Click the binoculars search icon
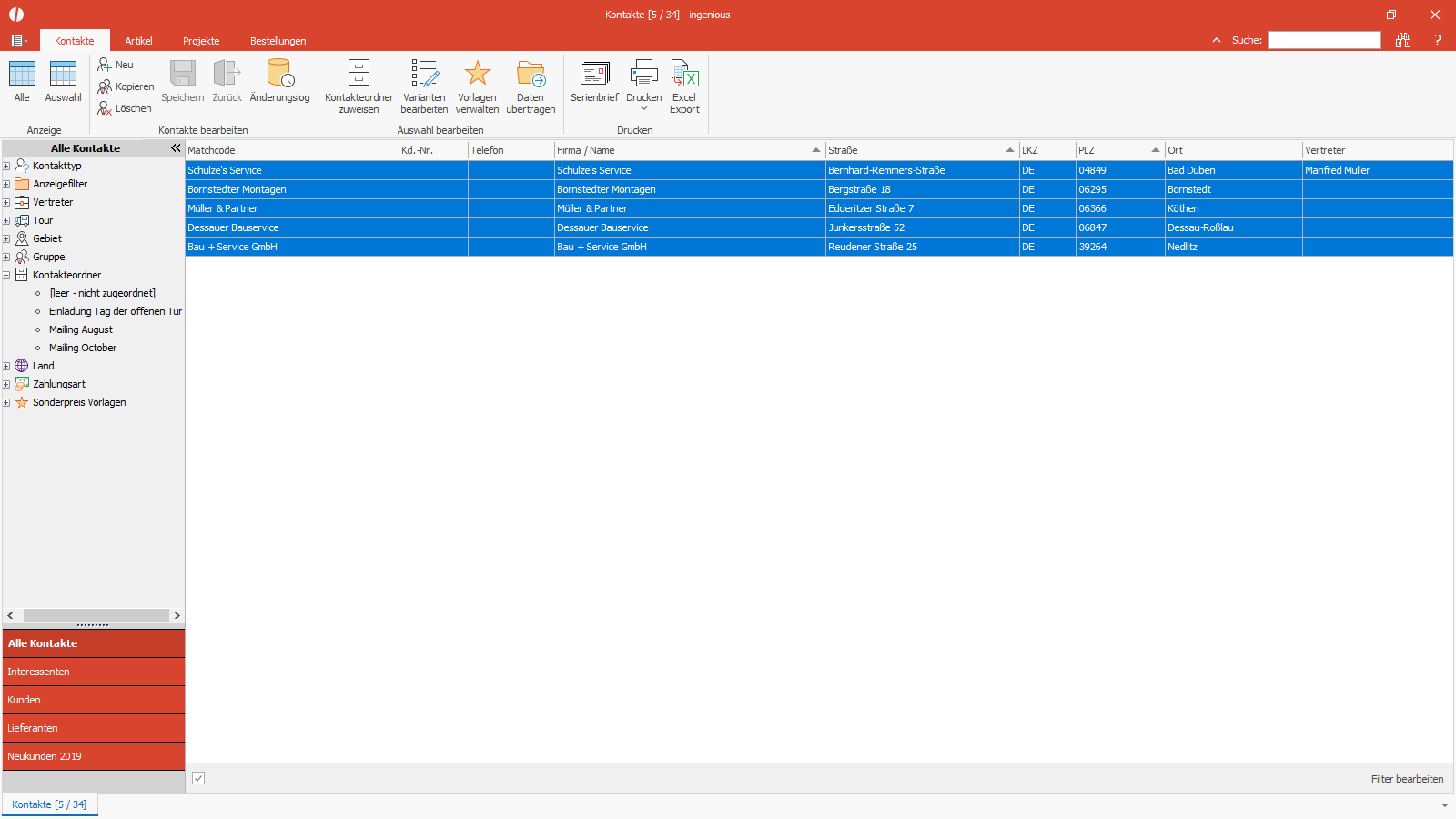1456x819 pixels. 1403,40
